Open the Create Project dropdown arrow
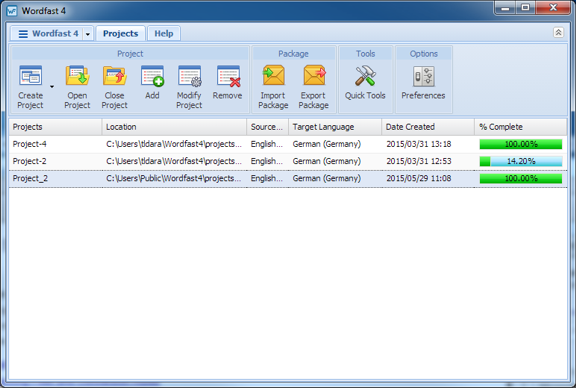 [x=52, y=87]
